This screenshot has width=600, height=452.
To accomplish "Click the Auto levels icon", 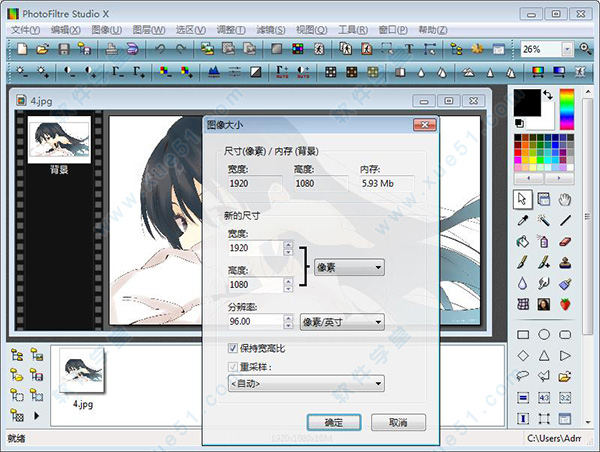I will 282,72.
